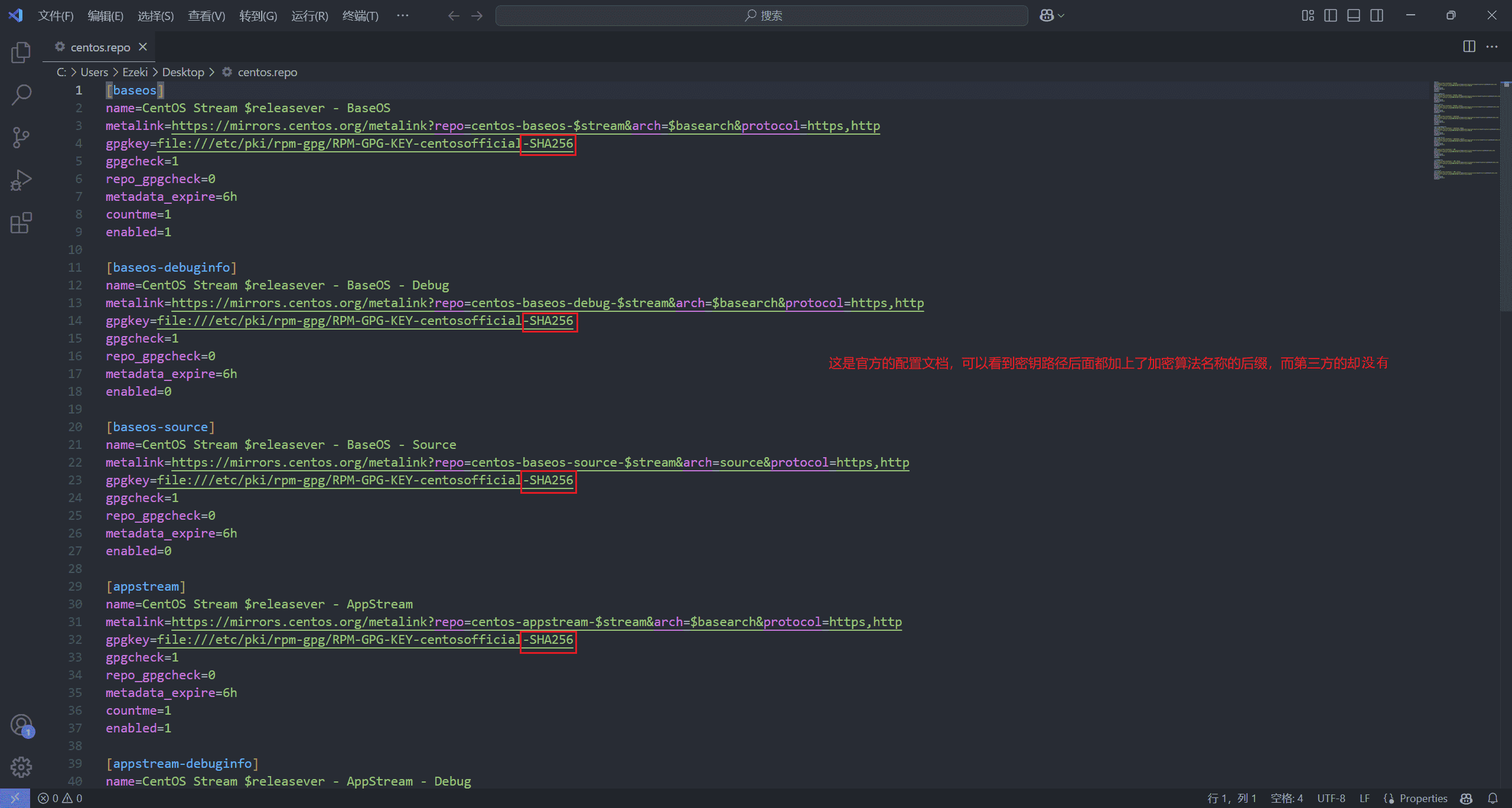
Task: Restore down the window
Action: 1451,15
